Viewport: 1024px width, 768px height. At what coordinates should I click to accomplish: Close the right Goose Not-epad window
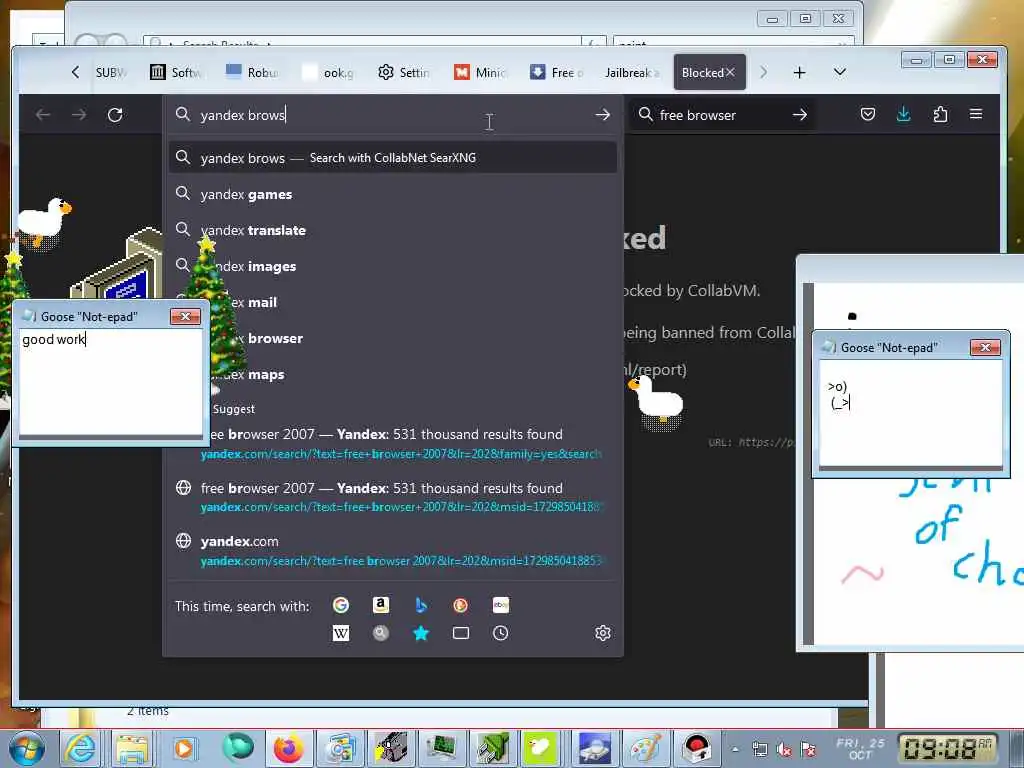[985, 347]
